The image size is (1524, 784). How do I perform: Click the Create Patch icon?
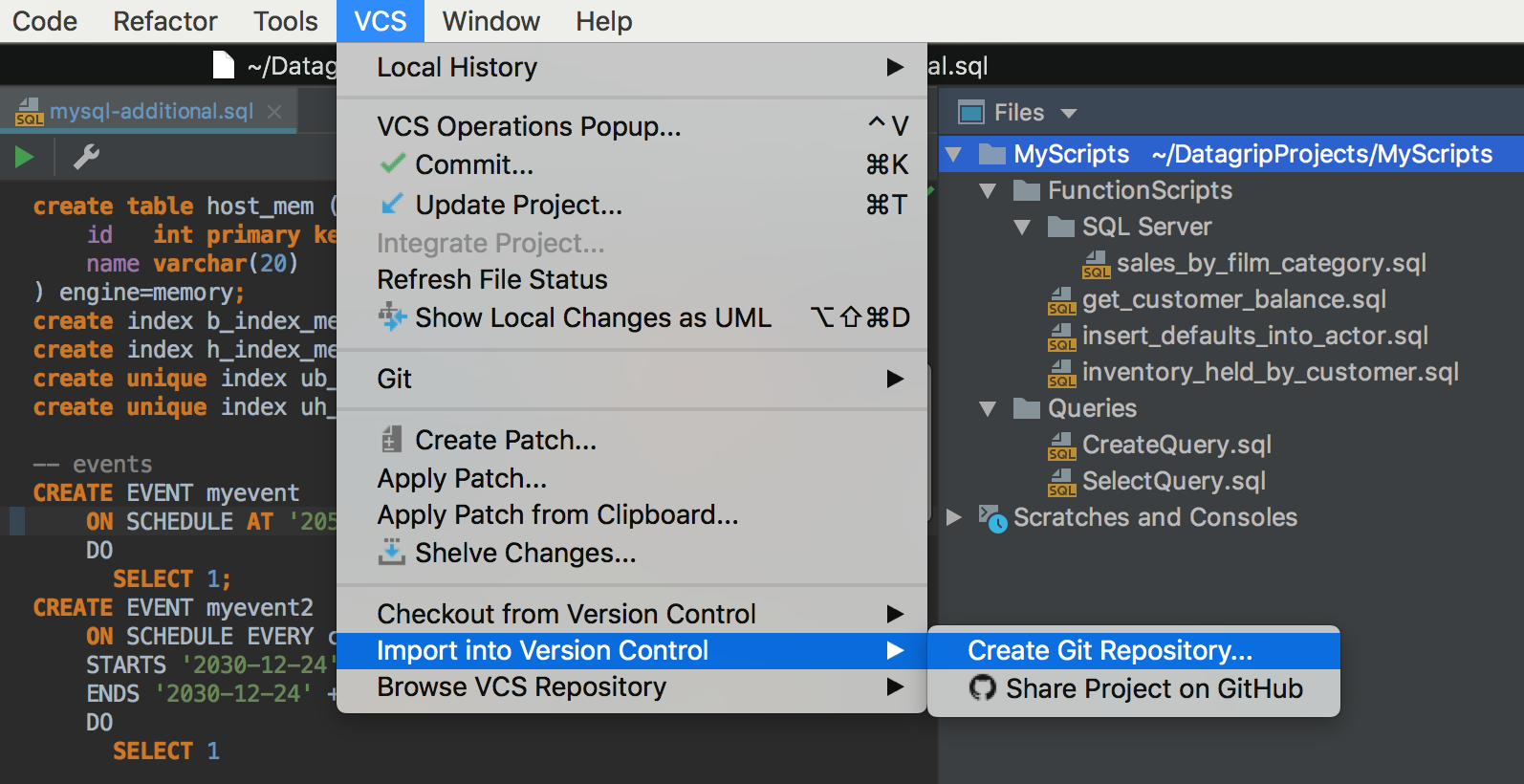point(391,440)
